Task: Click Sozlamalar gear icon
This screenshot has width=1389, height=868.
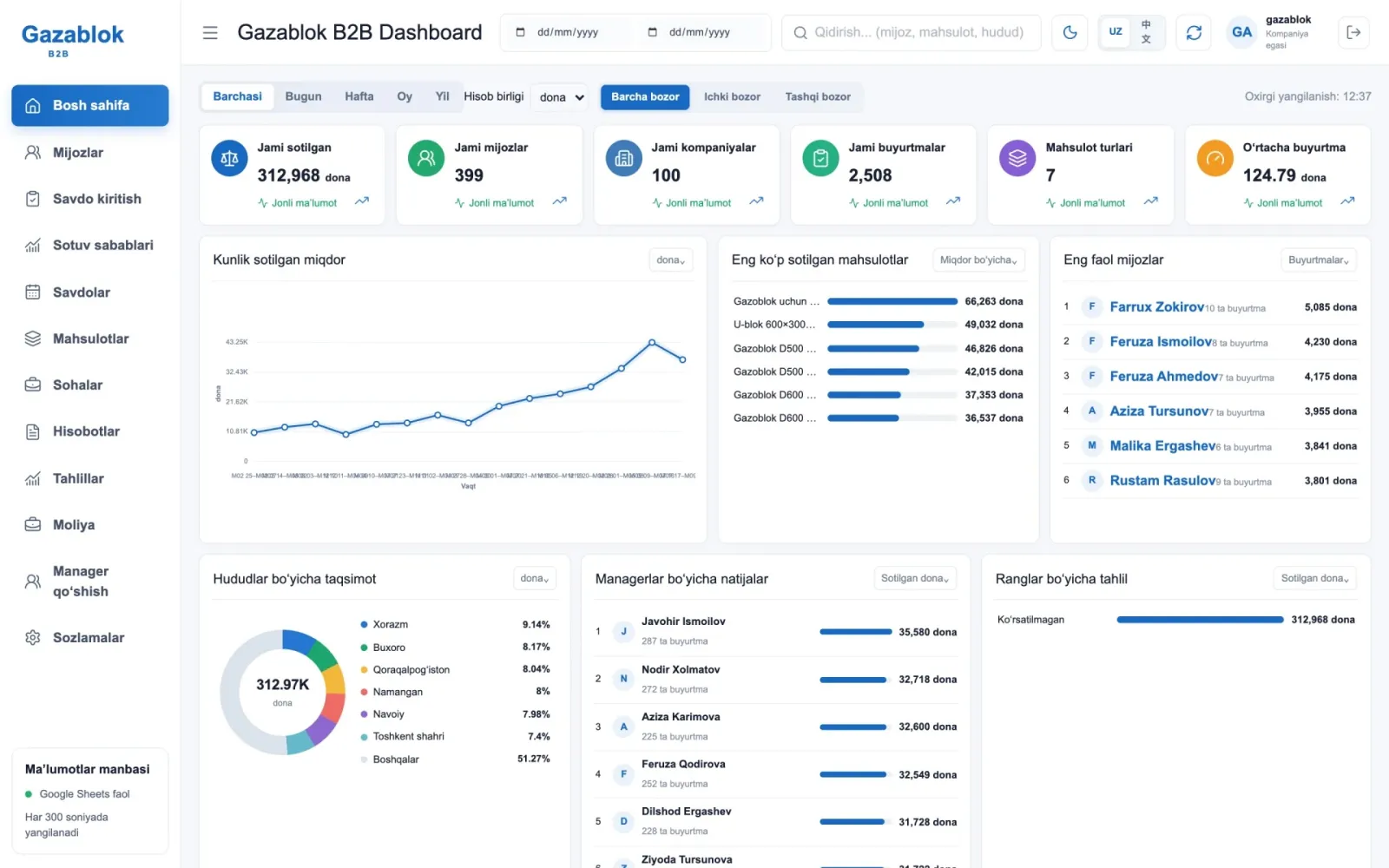Action: [x=33, y=638]
